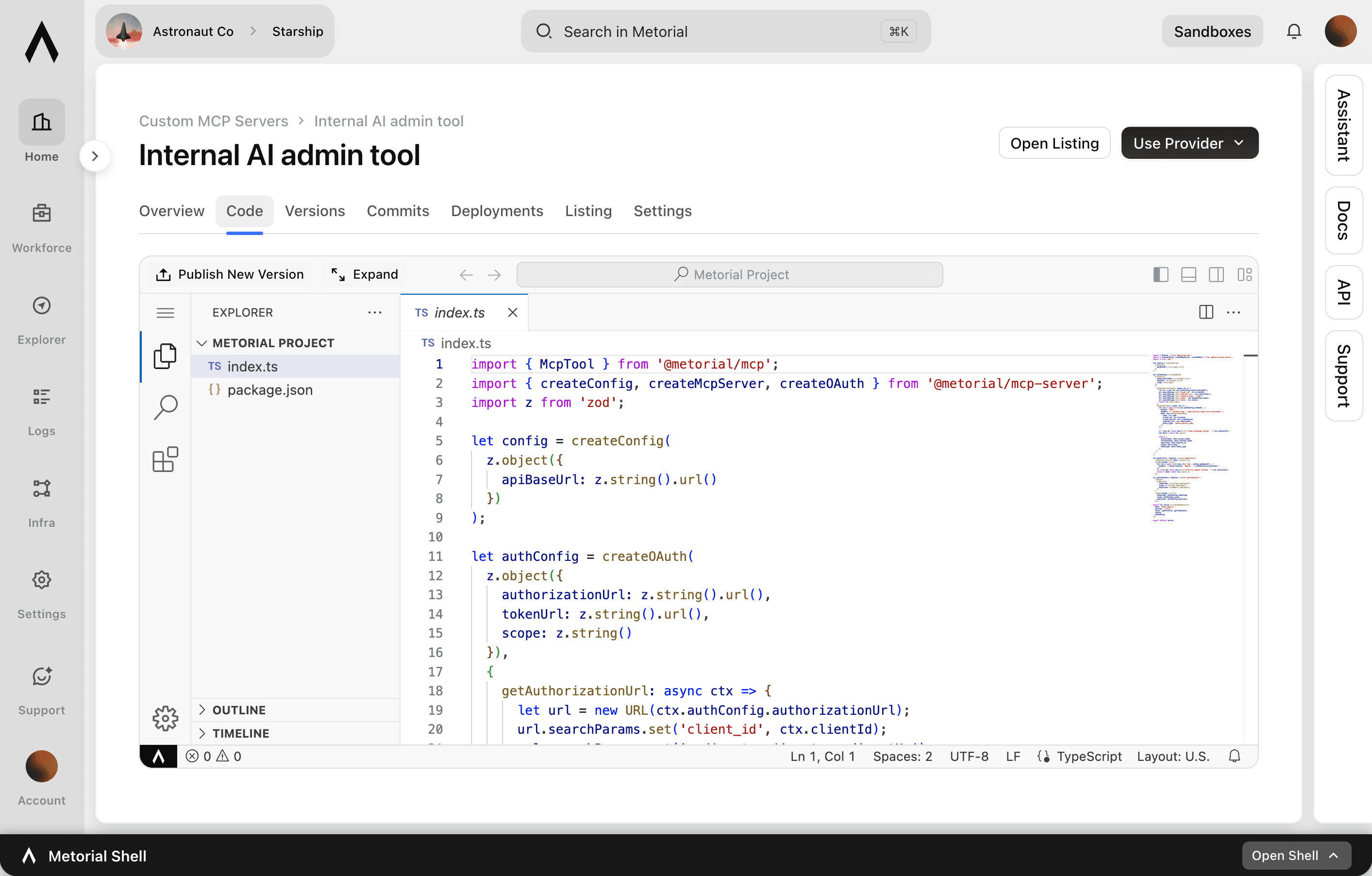Collapse the METORIAL PROJECT tree
The height and width of the screenshot is (876, 1372).
point(295,343)
